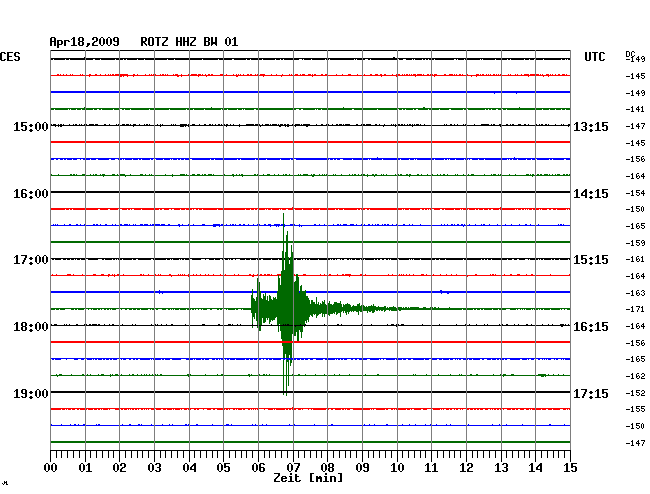The width and height of the screenshot is (650, 494).
Task: Click the date label Apr18,2009
Action: [x=85, y=42]
